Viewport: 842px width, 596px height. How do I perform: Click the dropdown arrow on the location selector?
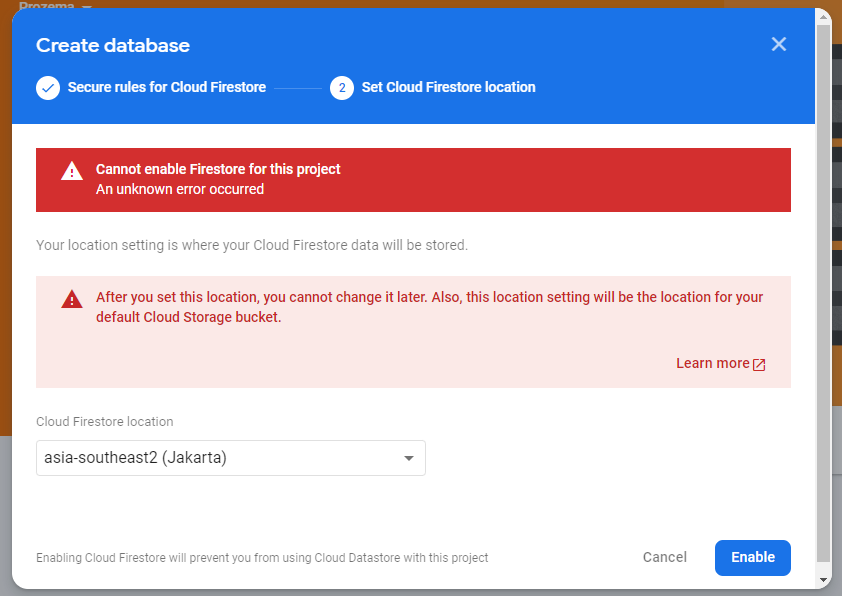[x=408, y=457]
